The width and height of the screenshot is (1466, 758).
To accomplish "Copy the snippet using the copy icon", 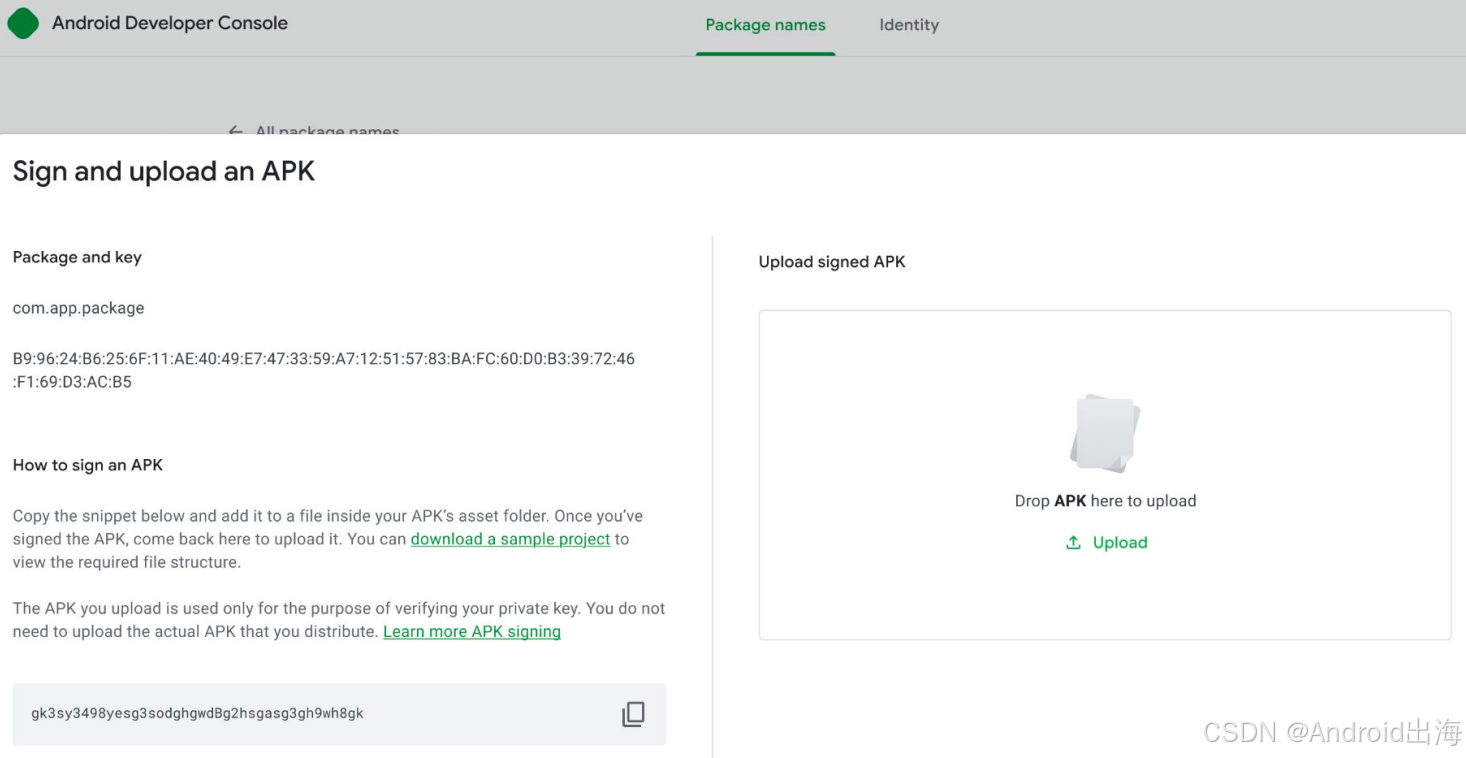I will coord(633,714).
